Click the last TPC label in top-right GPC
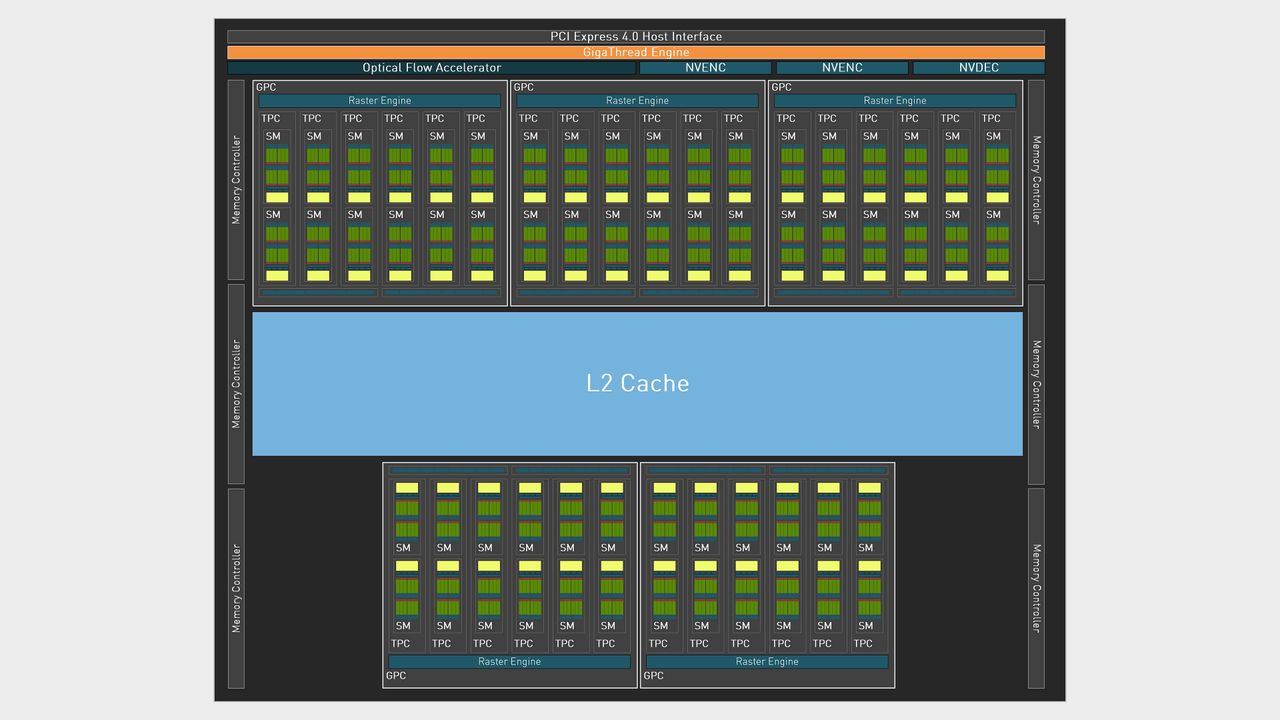Viewport: 1280px width, 720px height. point(991,118)
